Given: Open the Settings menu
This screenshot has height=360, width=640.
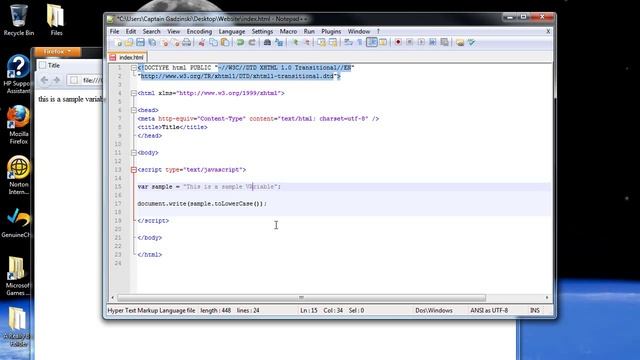Looking at the screenshot, I should tap(262, 31).
